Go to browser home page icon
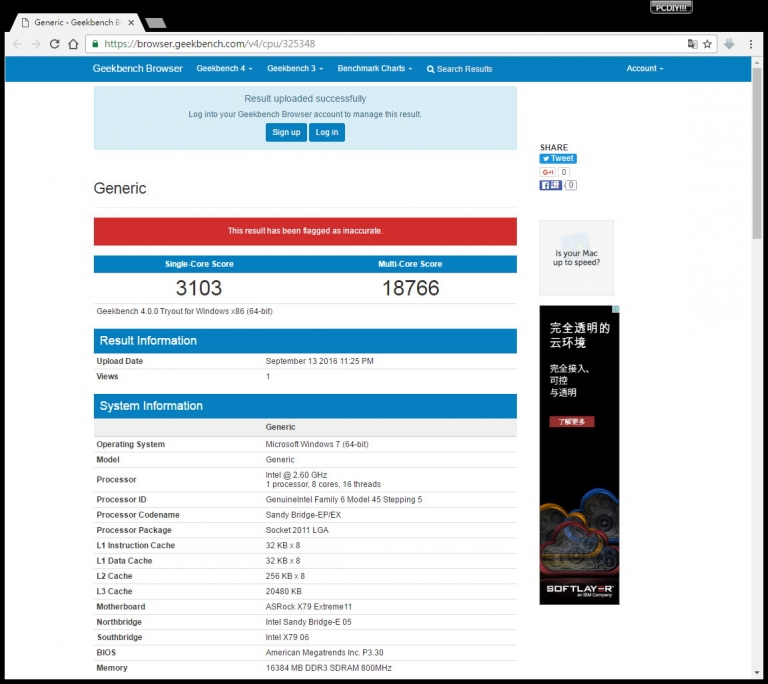768x684 pixels. pyautogui.click(x=73, y=44)
